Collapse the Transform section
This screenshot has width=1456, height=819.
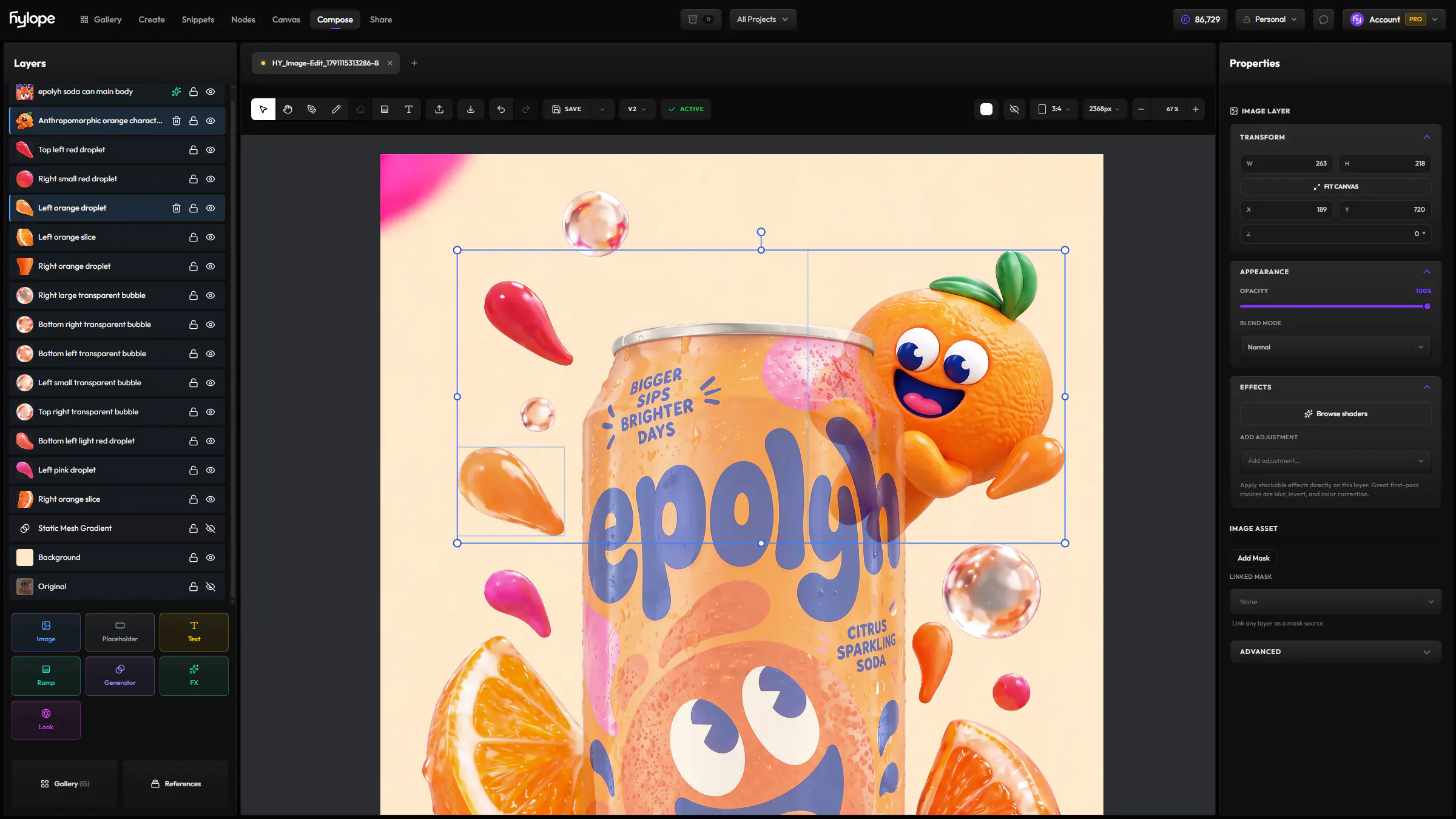(1427, 137)
